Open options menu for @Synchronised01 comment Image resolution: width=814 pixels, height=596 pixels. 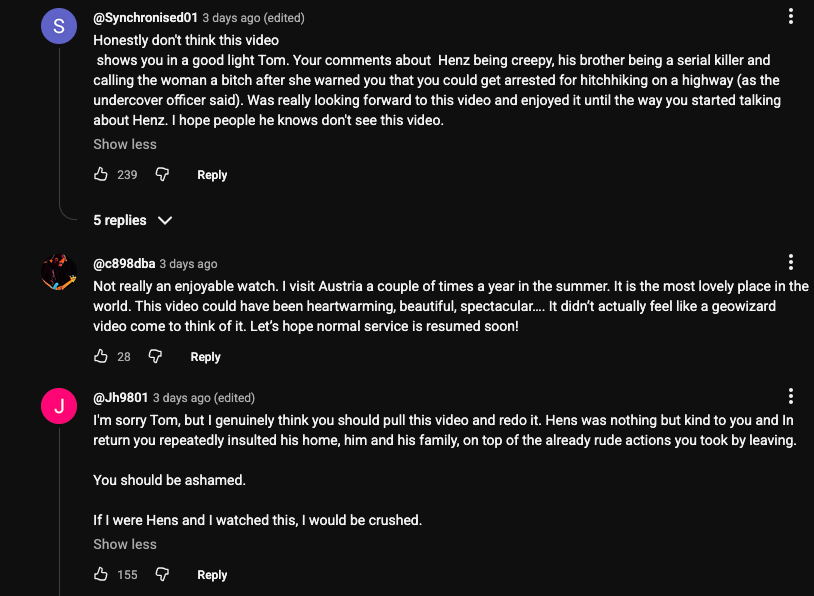pyautogui.click(x=791, y=17)
